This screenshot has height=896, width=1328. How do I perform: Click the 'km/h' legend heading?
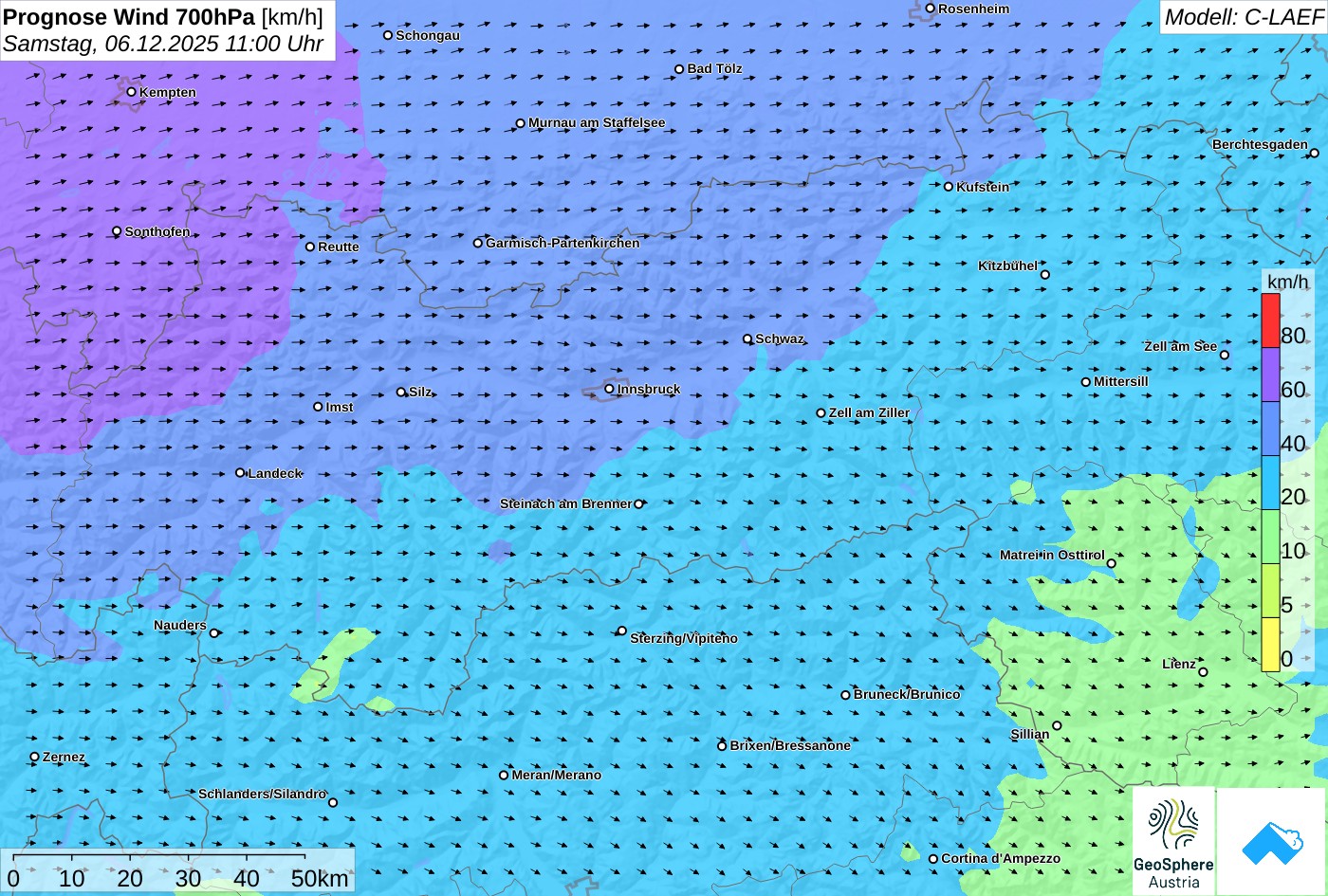[1287, 282]
